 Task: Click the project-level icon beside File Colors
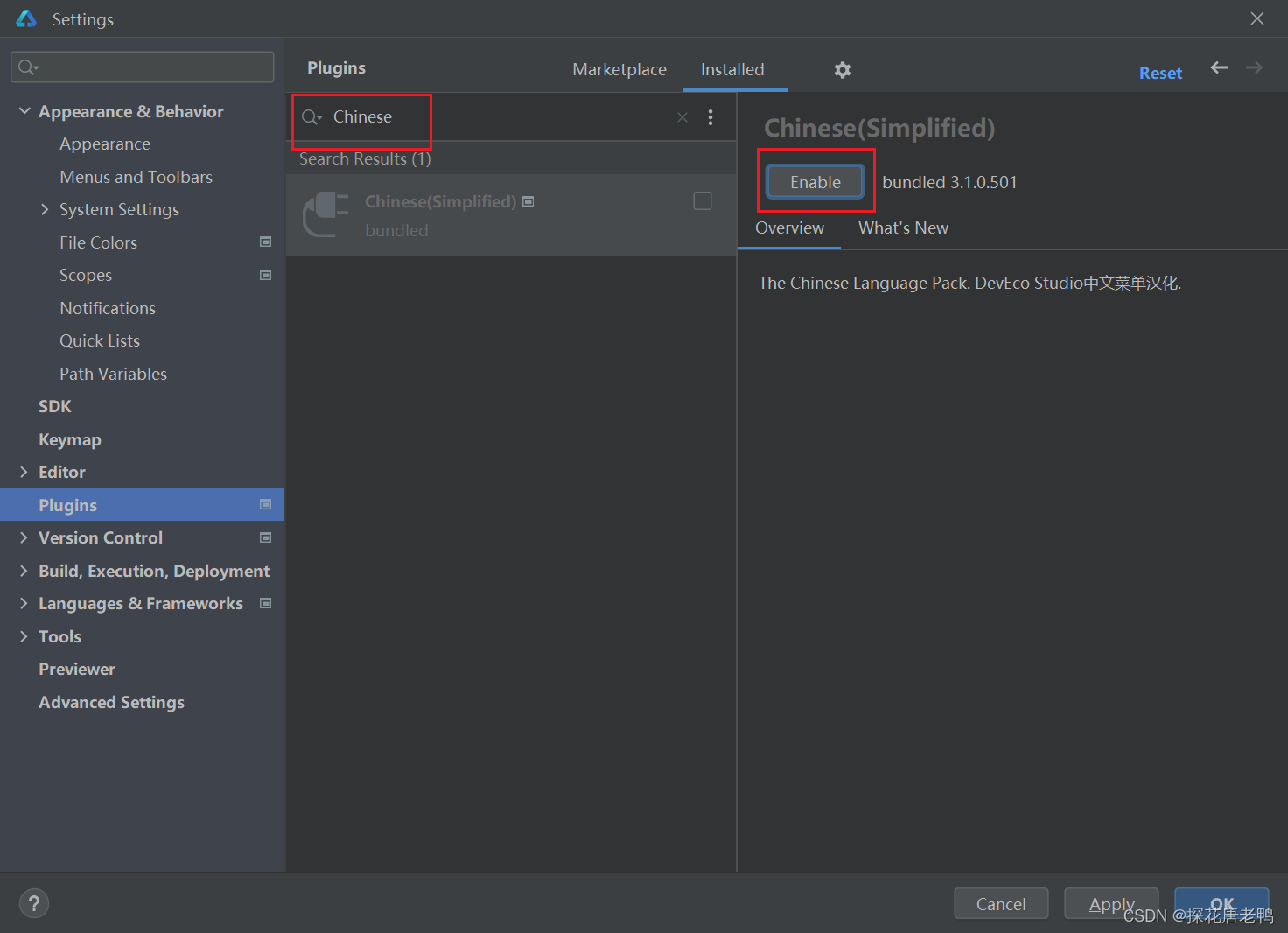coord(266,242)
